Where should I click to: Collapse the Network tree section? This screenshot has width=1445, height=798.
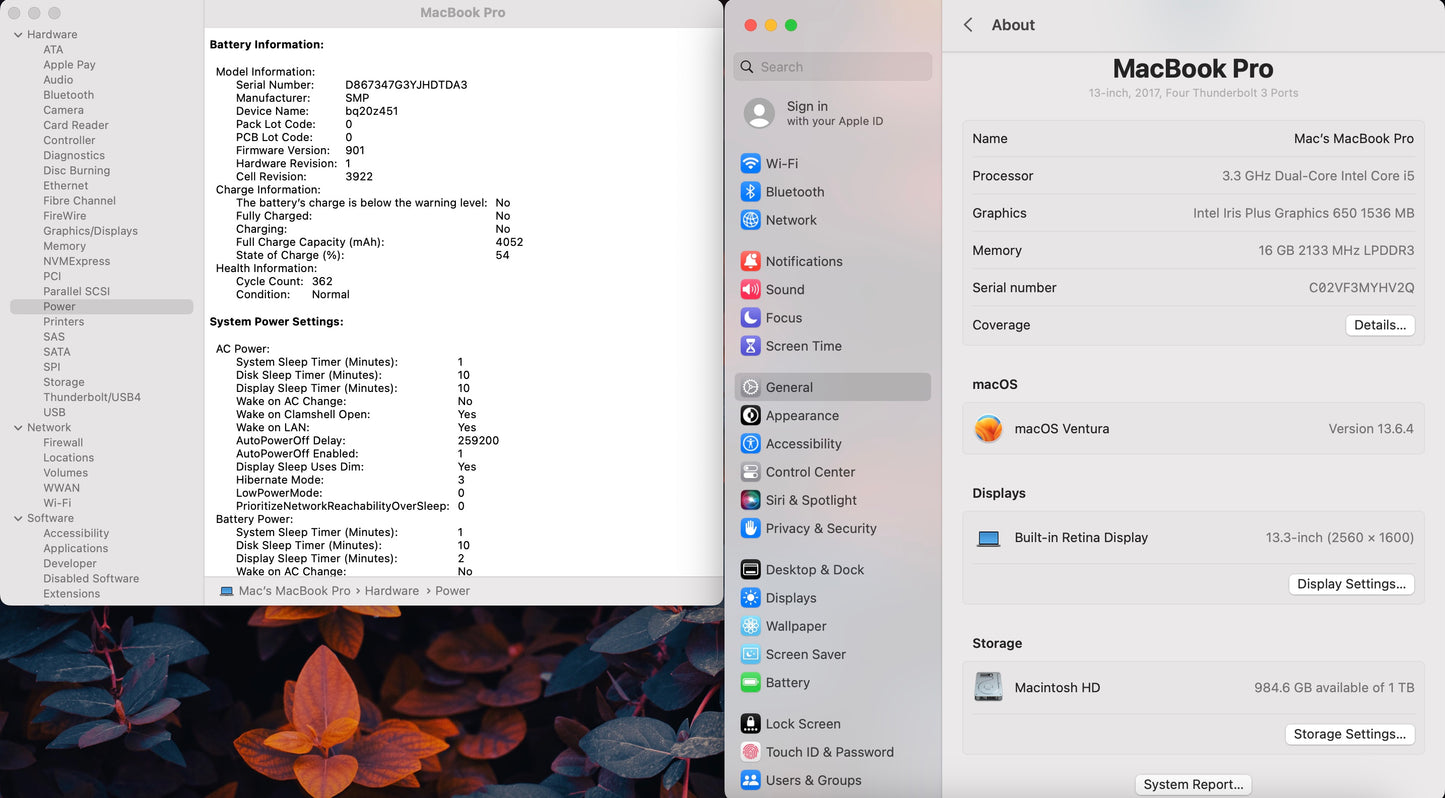pyautogui.click(x=18, y=428)
